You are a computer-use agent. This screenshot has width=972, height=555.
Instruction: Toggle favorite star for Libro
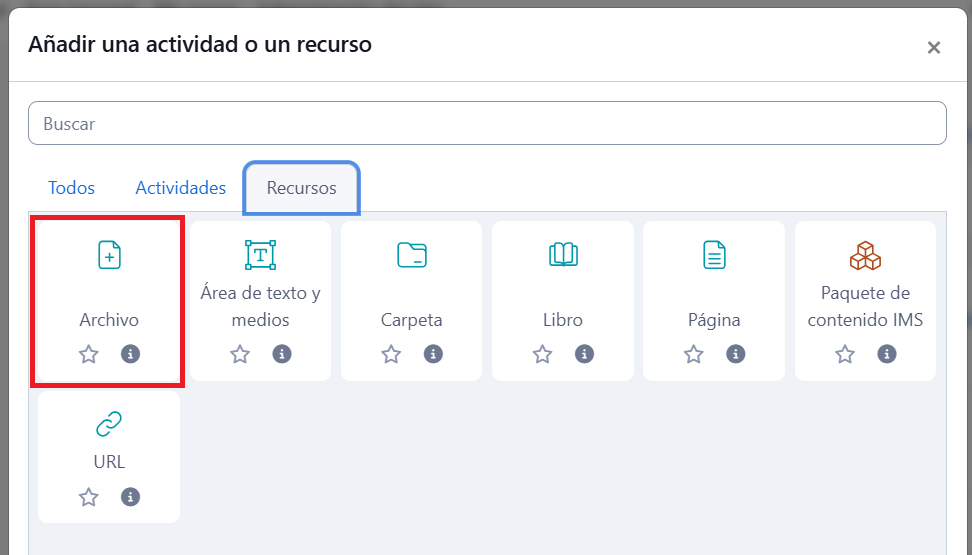(x=542, y=354)
